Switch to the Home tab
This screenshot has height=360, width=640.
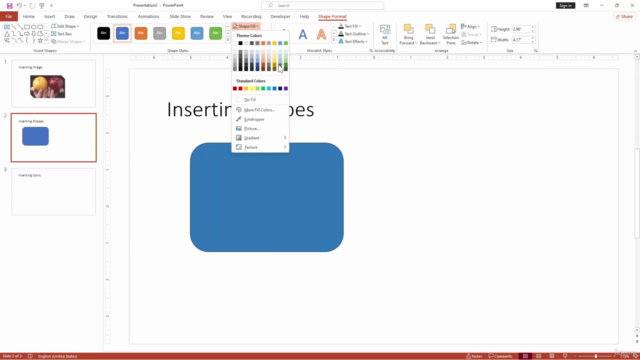point(29,16)
